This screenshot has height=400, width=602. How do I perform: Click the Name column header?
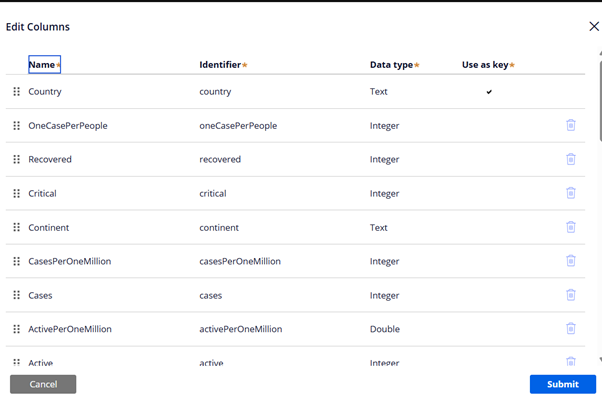(43, 65)
